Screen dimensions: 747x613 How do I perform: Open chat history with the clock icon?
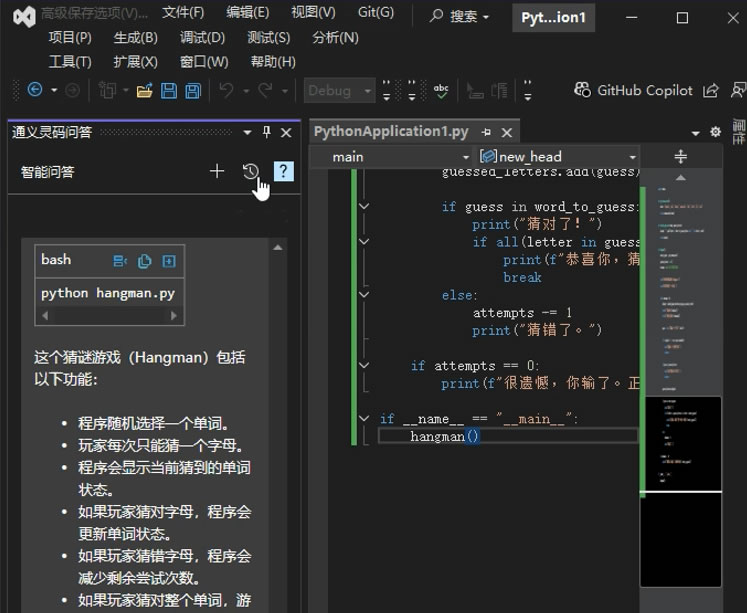pyautogui.click(x=251, y=171)
